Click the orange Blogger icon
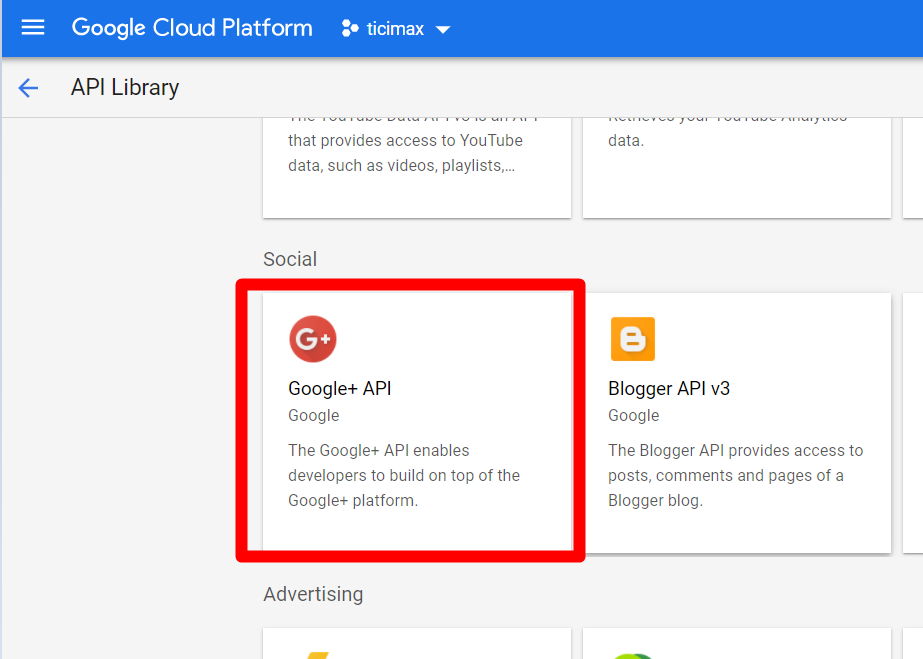Viewport: 923px width, 659px height. pos(633,339)
